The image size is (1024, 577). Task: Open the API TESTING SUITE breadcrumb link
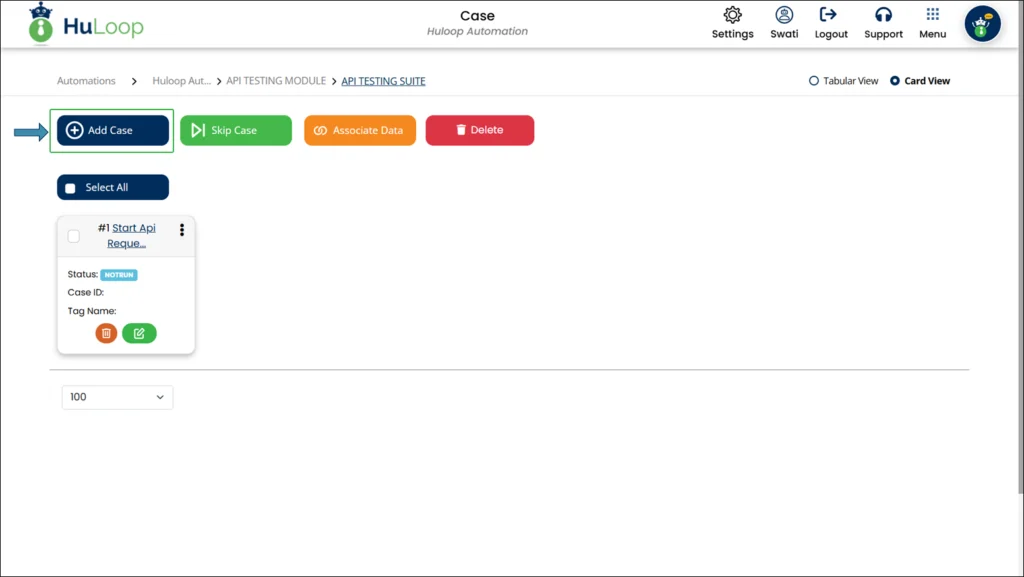coord(383,81)
